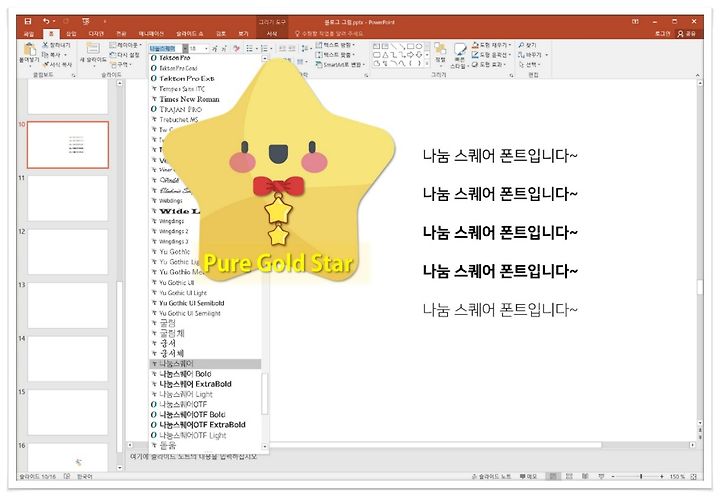
Task: Open the Format (서식) drawing tools tab
Action: click(272, 34)
